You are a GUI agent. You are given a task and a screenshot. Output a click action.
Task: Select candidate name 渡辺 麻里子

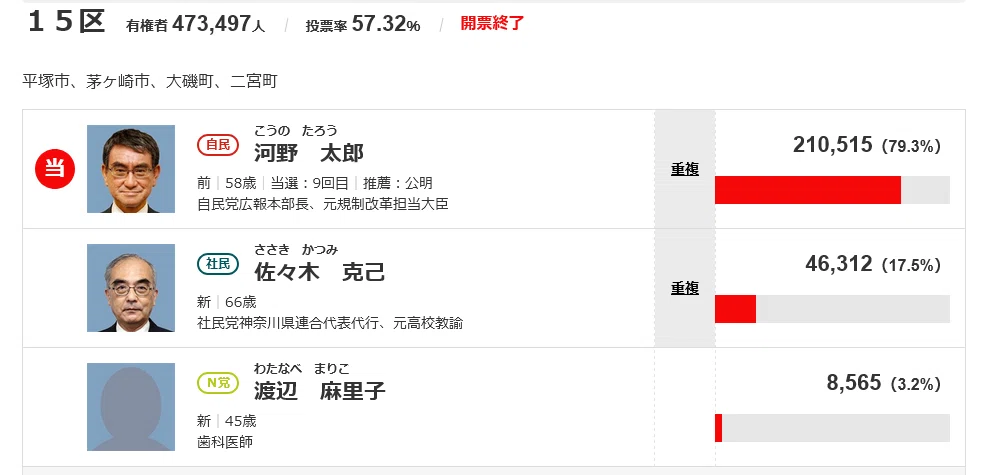(x=319, y=391)
